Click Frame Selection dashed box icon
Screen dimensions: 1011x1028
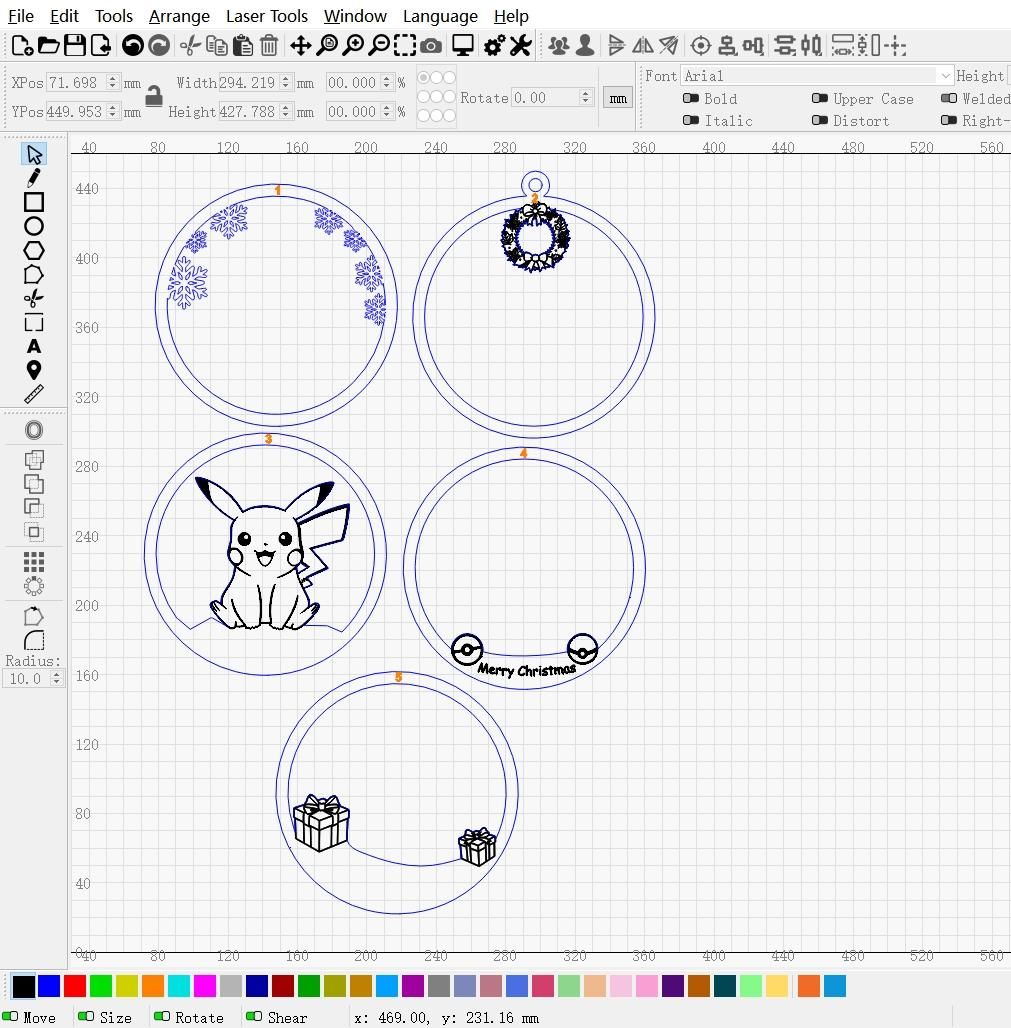pyautogui.click(x=405, y=45)
